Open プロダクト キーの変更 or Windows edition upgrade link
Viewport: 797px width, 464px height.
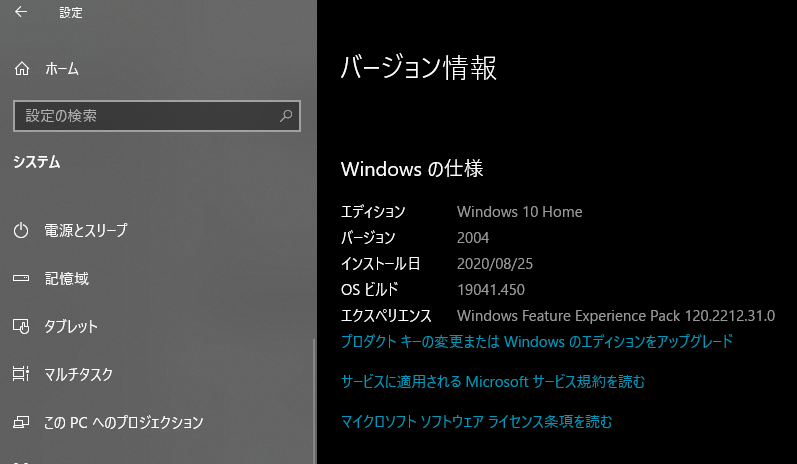tap(537, 341)
